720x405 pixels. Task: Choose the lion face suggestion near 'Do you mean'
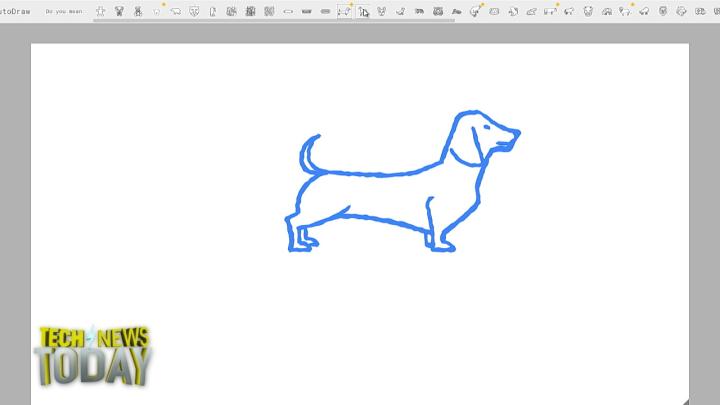[194, 11]
